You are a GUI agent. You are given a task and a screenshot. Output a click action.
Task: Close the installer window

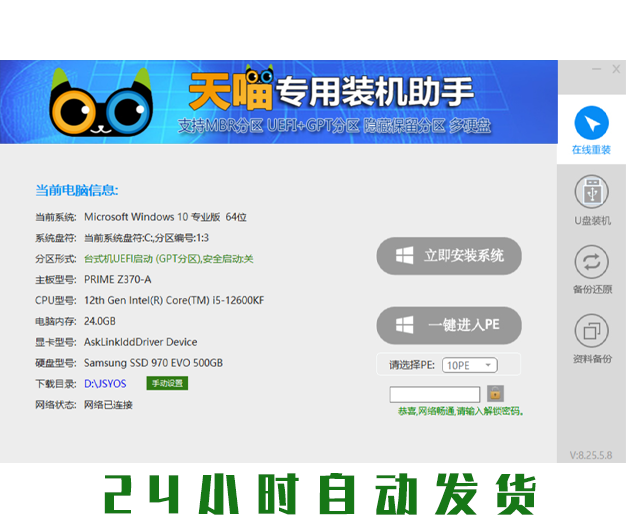tap(616, 69)
